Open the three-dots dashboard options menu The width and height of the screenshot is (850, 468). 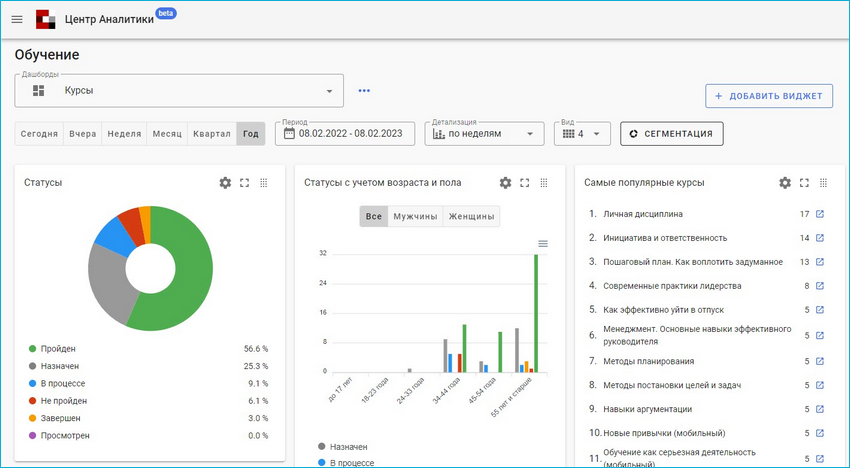point(364,91)
